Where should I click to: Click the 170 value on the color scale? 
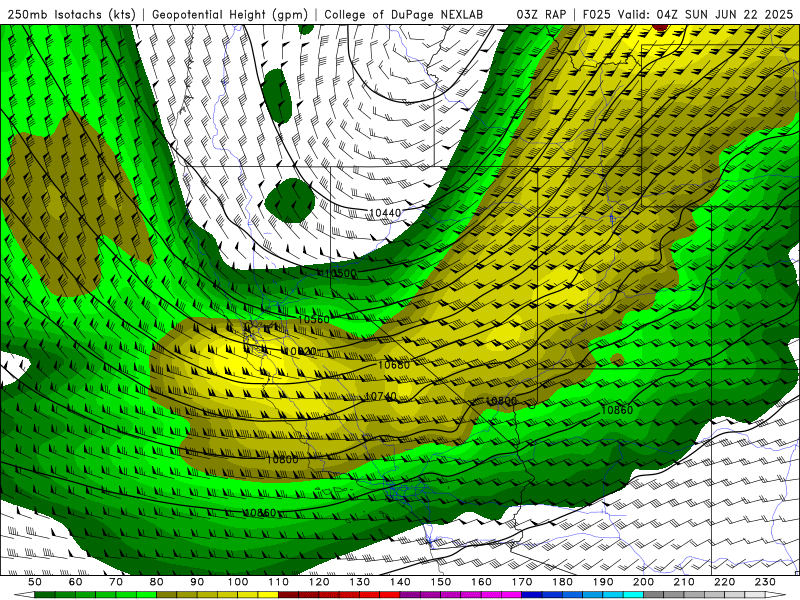click(x=522, y=582)
